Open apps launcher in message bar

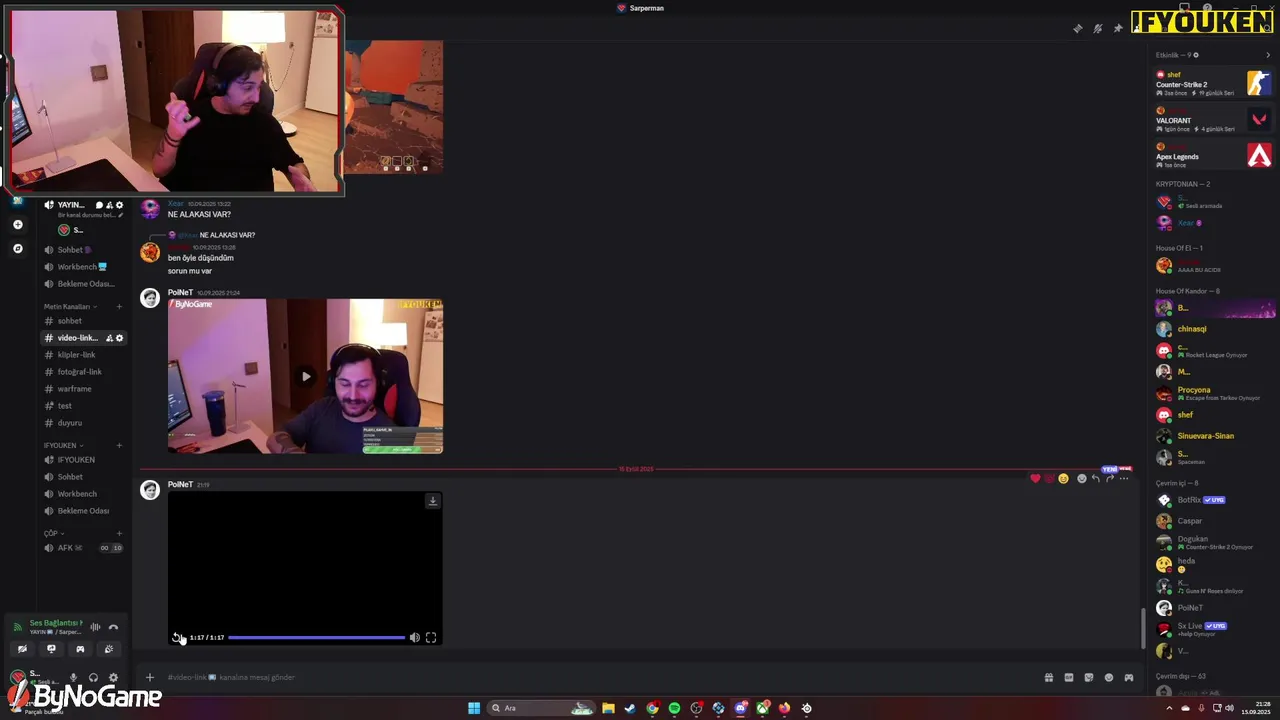1128,677
